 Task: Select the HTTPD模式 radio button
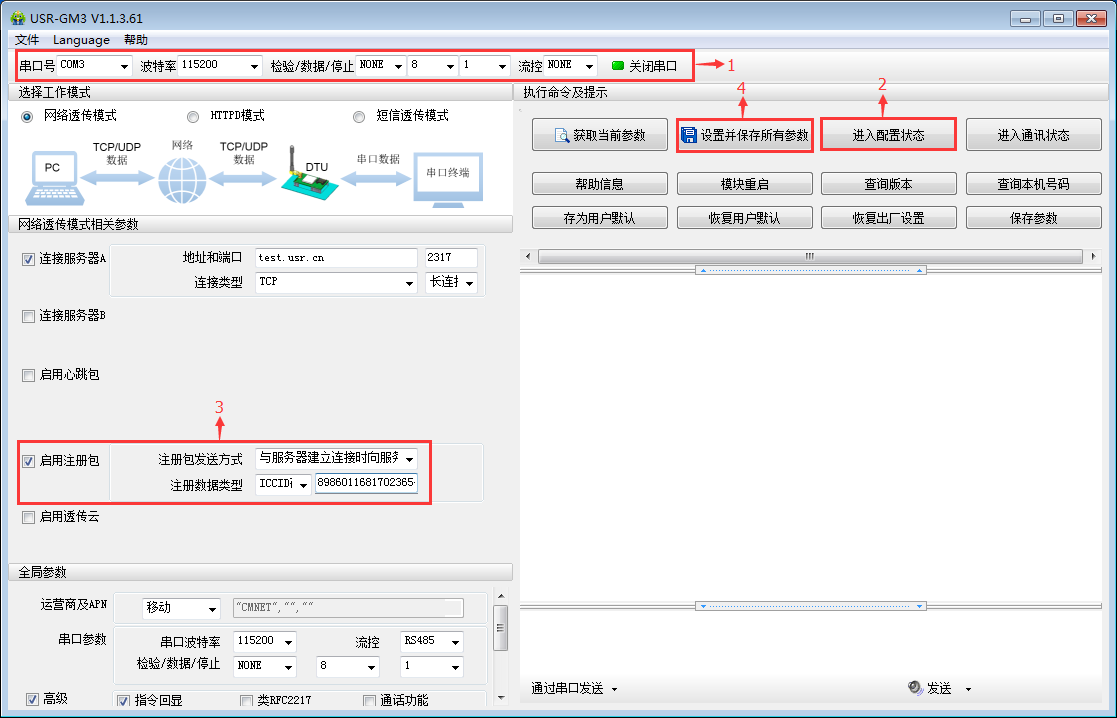click(193, 116)
